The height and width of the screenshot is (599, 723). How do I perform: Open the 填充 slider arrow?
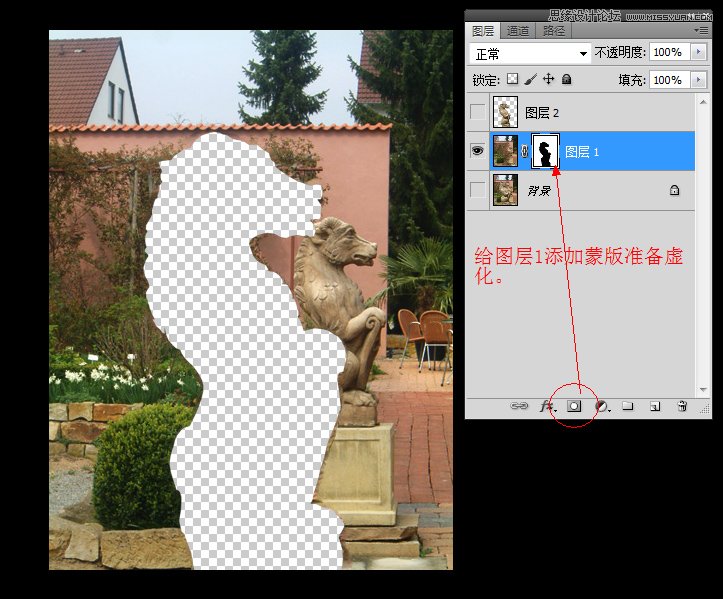coord(698,80)
